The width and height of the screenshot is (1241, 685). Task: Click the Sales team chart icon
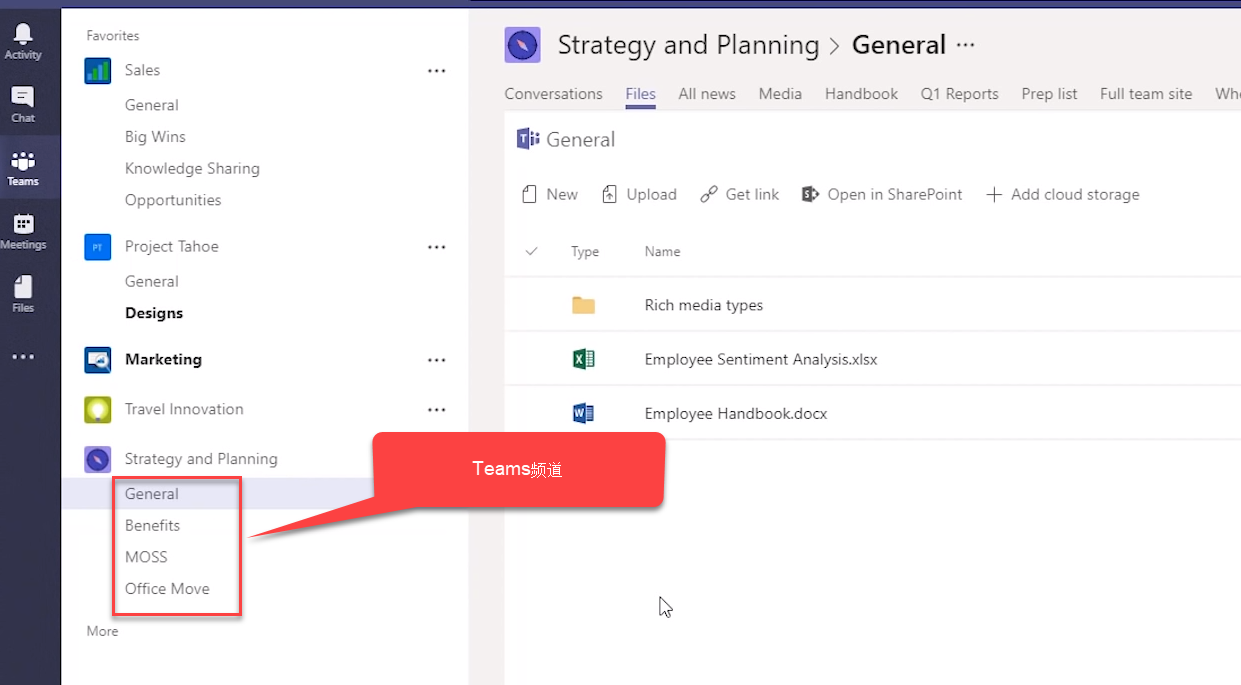[x=98, y=70]
